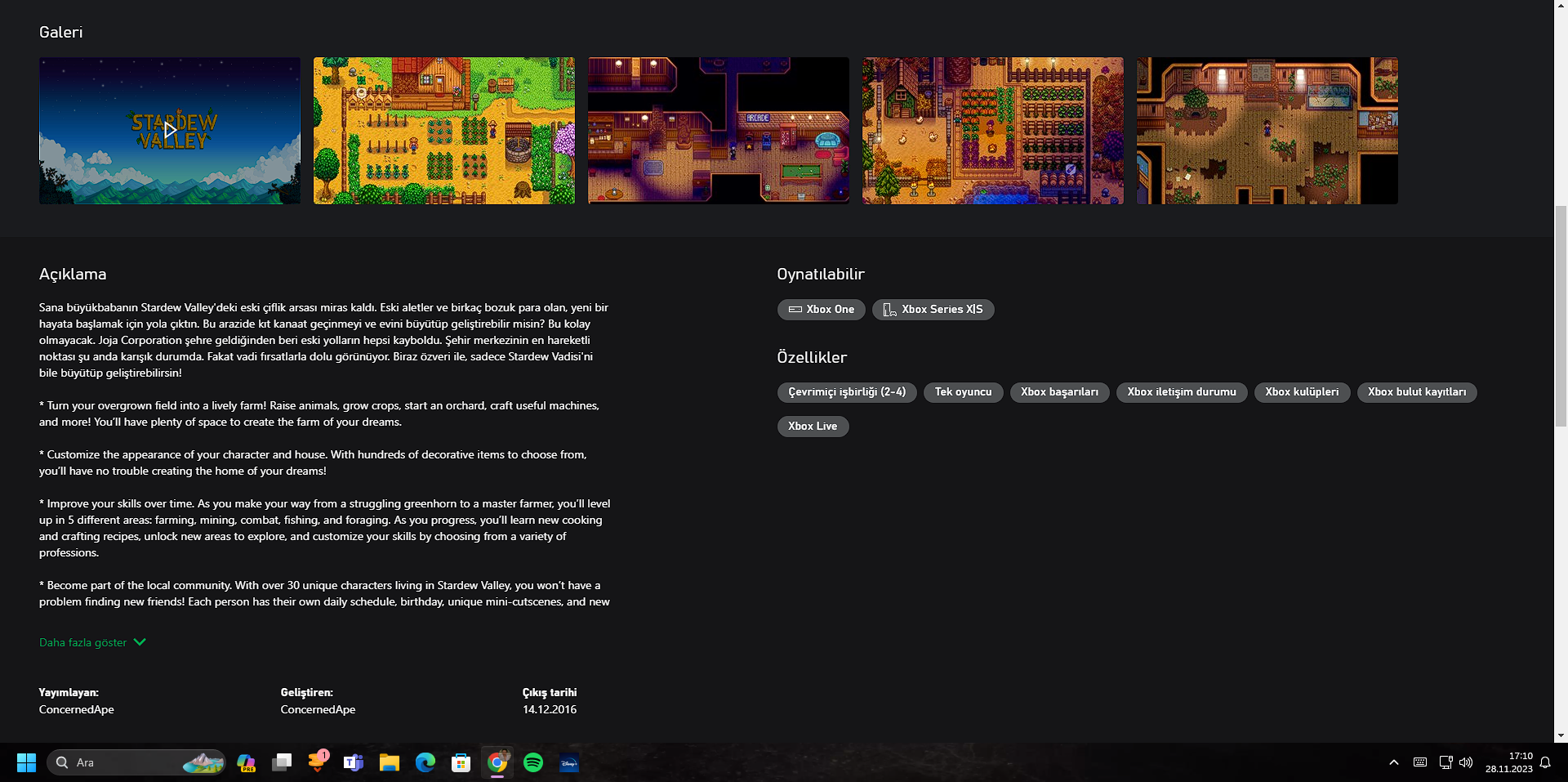1568x782 pixels.
Task: Click the paragraph starting 'Improve your skills over time'
Action: 325,528
